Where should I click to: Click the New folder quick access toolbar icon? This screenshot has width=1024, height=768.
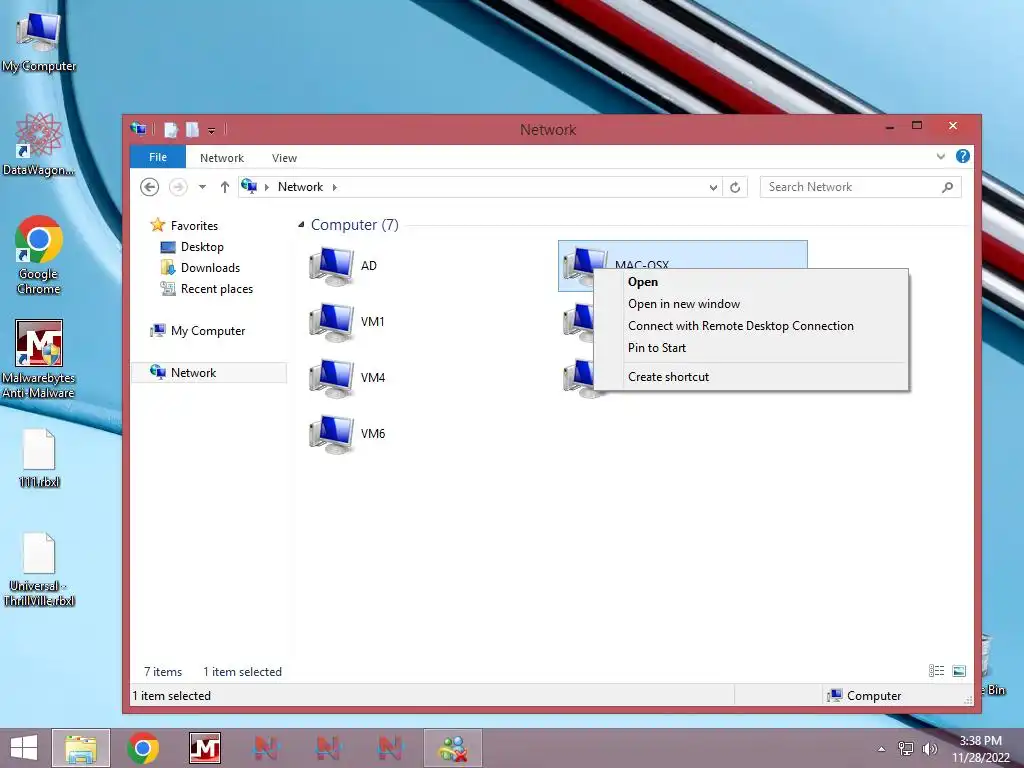click(192, 130)
